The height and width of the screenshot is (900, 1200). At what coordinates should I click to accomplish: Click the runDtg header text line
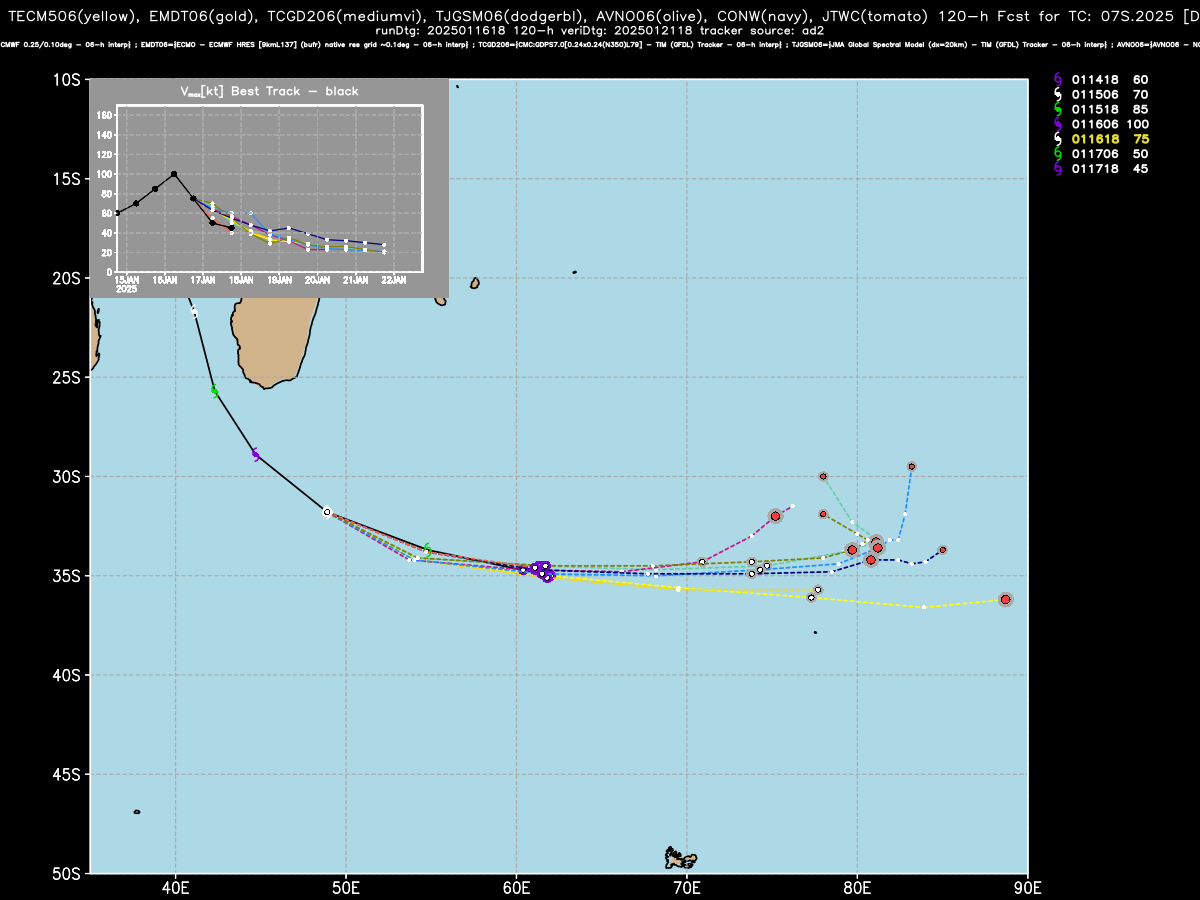coord(600,30)
